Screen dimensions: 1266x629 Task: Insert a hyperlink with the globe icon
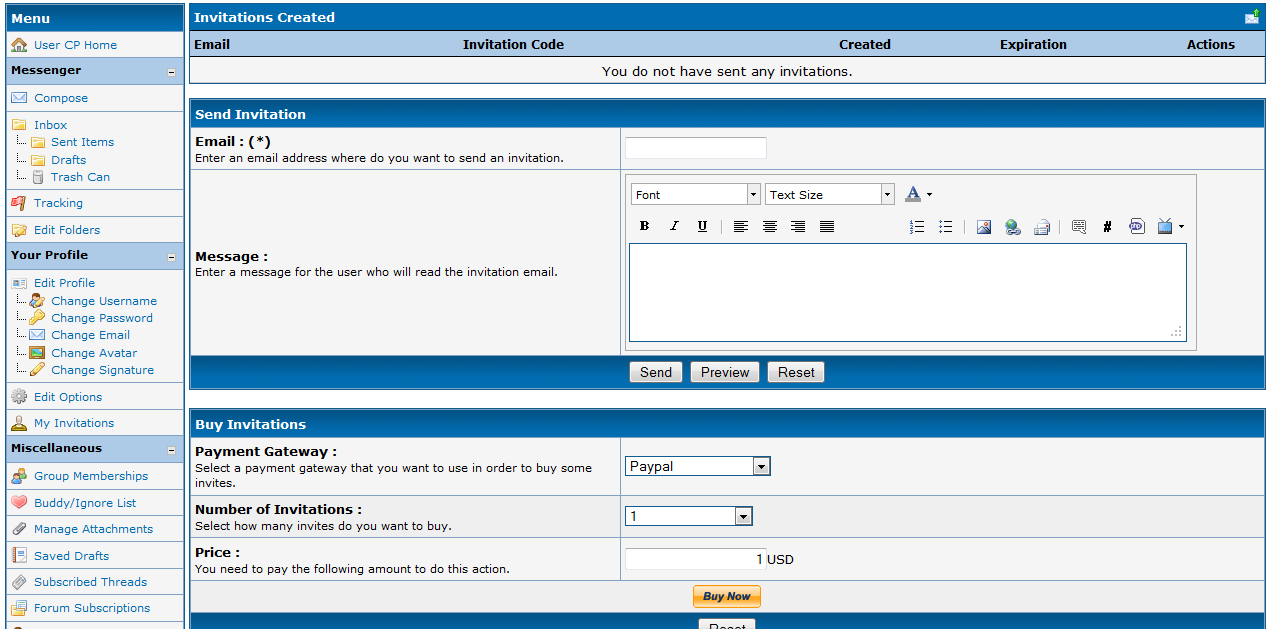pyautogui.click(x=1013, y=227)
